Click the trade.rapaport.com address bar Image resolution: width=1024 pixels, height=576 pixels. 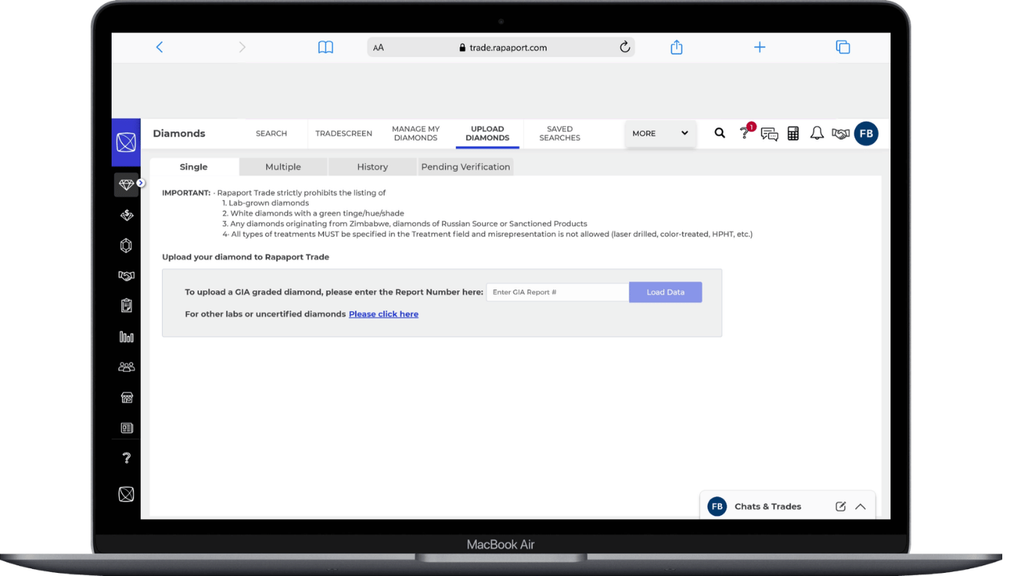502,47
